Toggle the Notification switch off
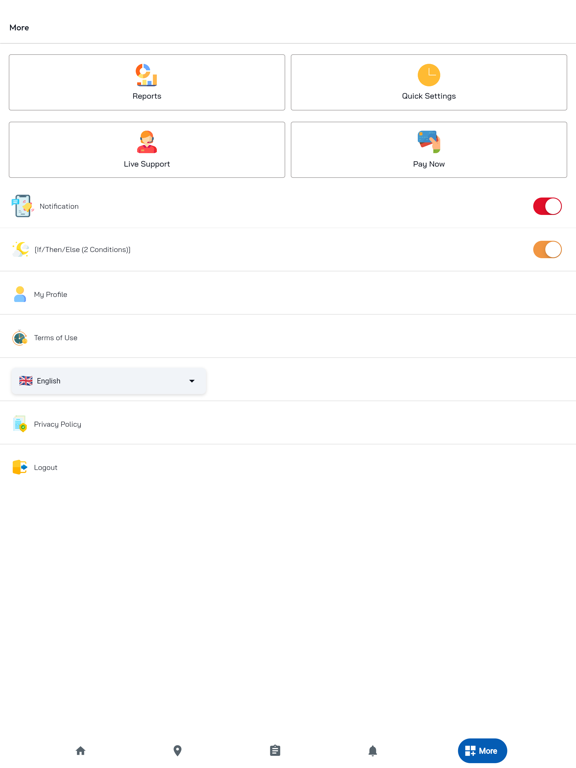The height and width of the screenshot is (768, 576). [x=547, y=206]
